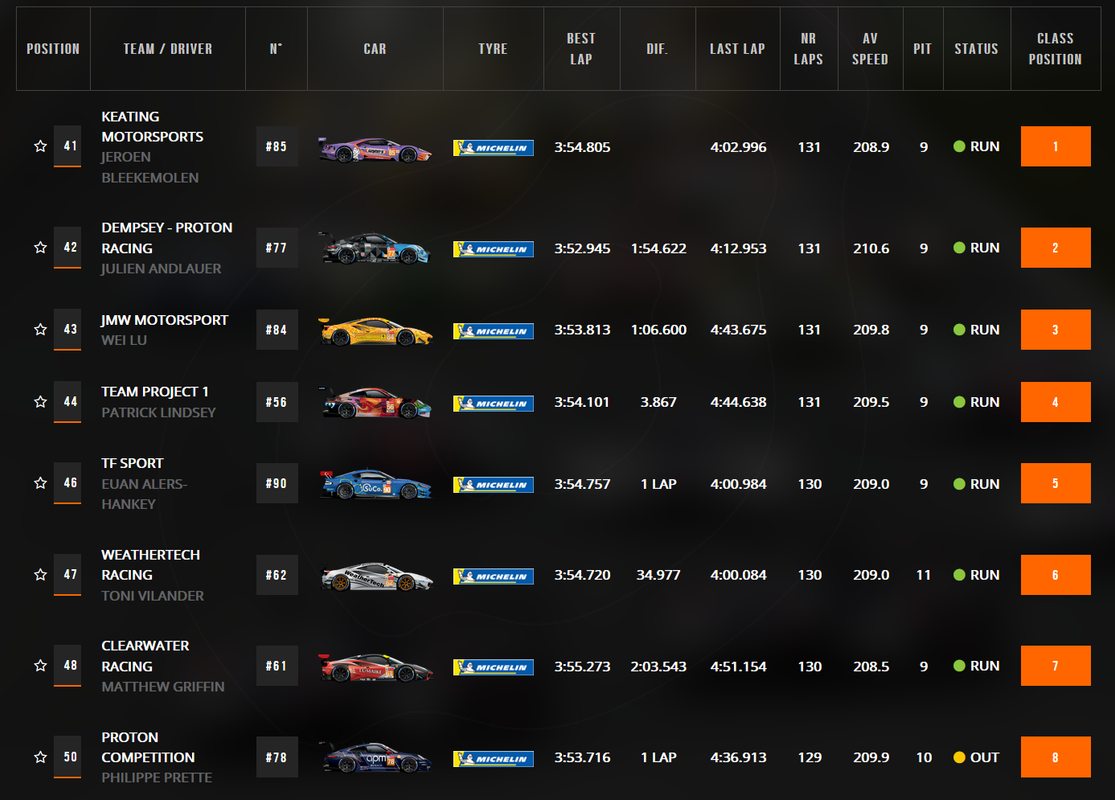Click the STATUS column header

[x=976, y=48]
